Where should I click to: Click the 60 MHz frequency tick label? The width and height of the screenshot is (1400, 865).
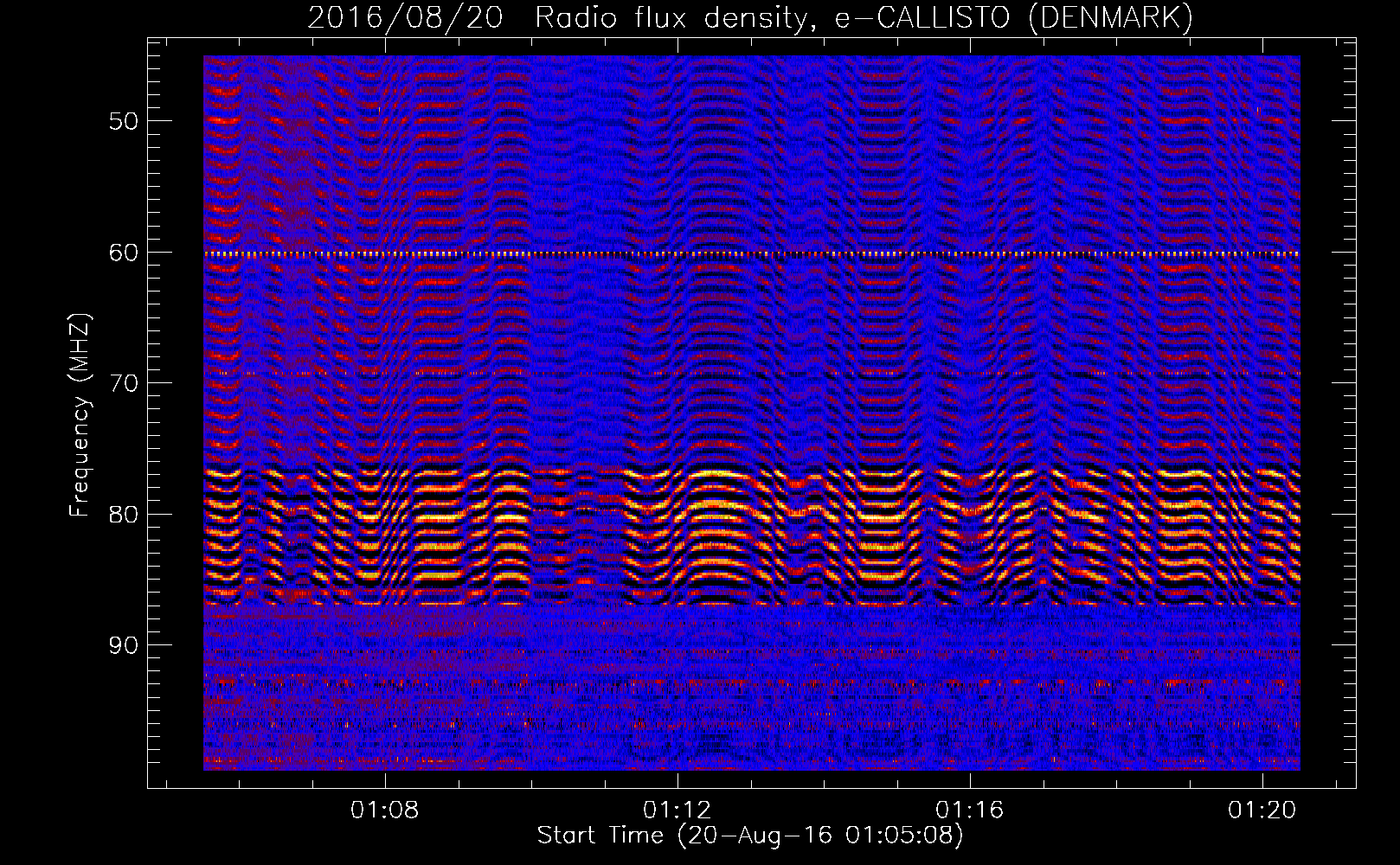tap(124, 253)
